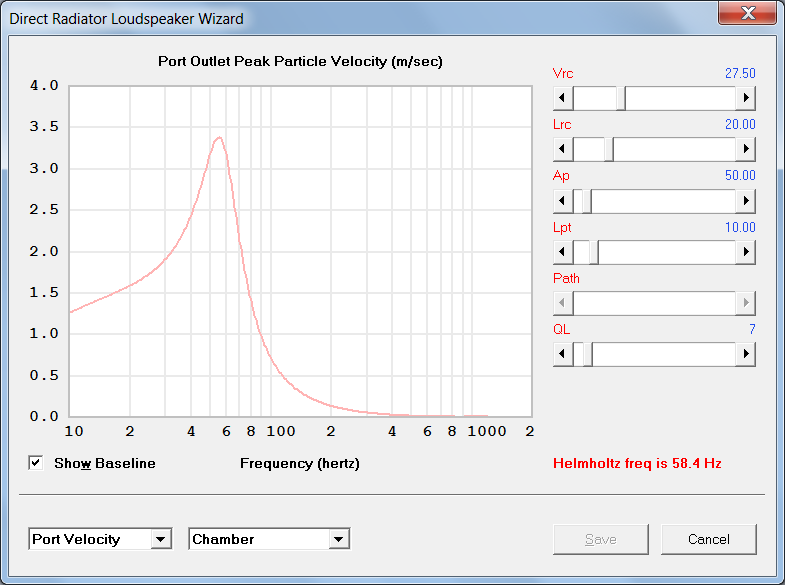
Task: Click the Lrc label
Action: click(x=562, y=125)
